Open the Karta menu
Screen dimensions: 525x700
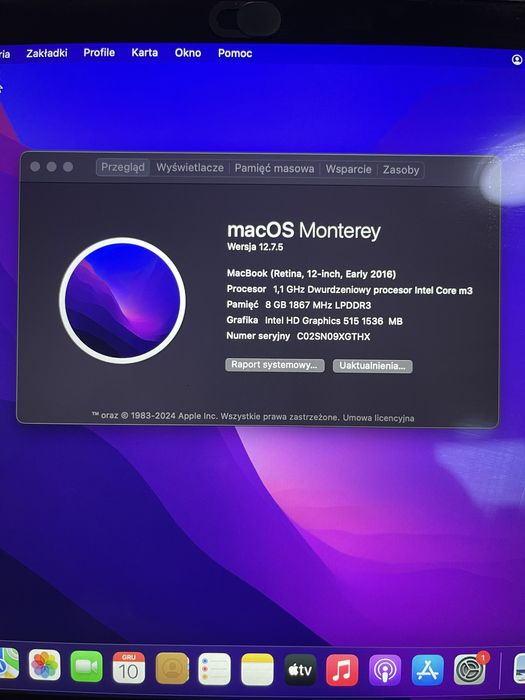[145, 53]
